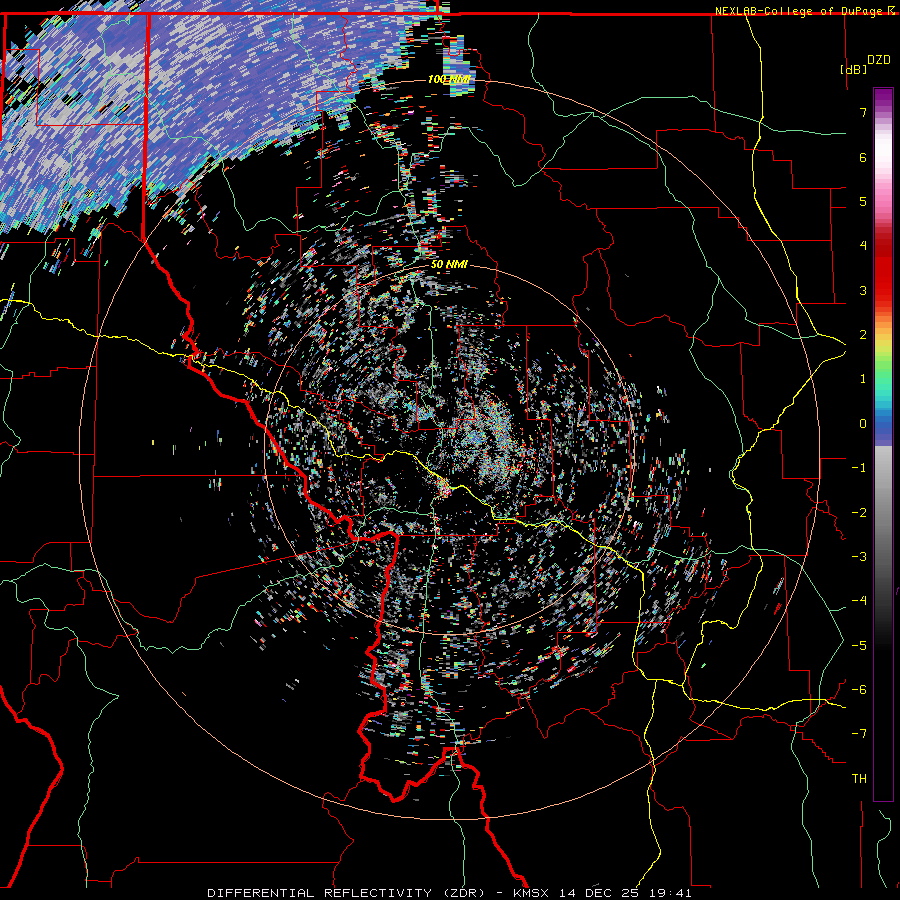Viewport: 900px width, 900px height.
Task: Click the -4 value on color scale
Action: [859, 600]
